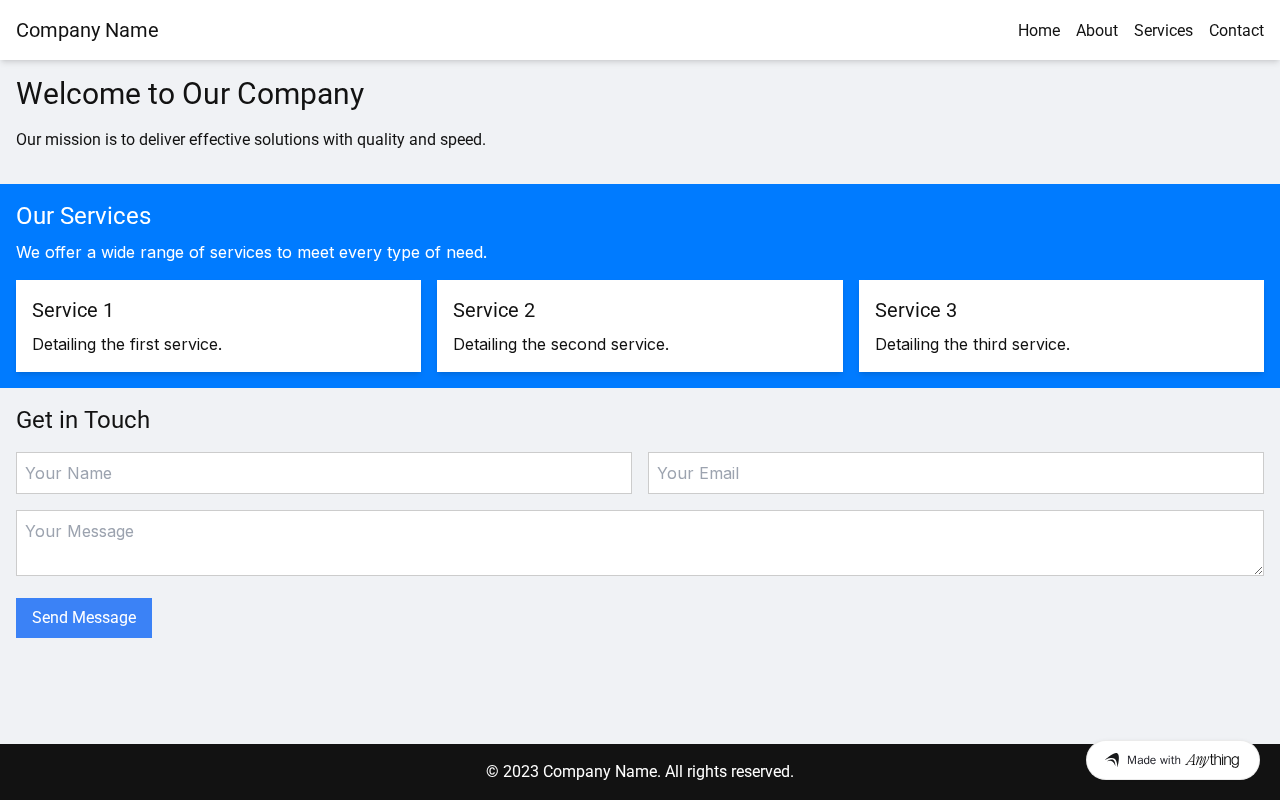The image size is (1280, 800).
Task: Click the Company Name brand title
Action: [87, 30]
